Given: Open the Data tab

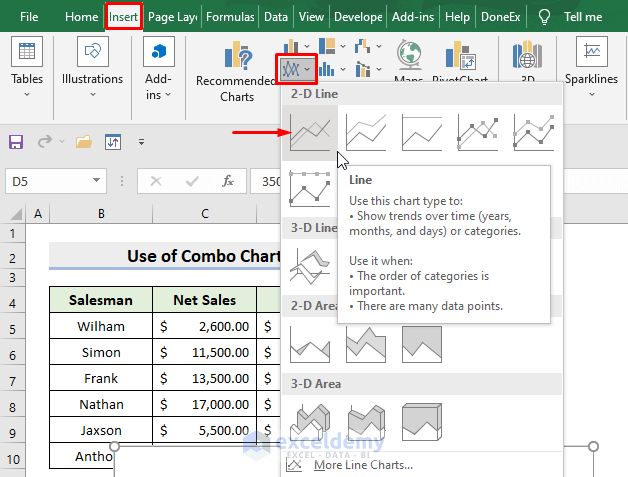Looking at the screenshot, I should tap(276, 17).
